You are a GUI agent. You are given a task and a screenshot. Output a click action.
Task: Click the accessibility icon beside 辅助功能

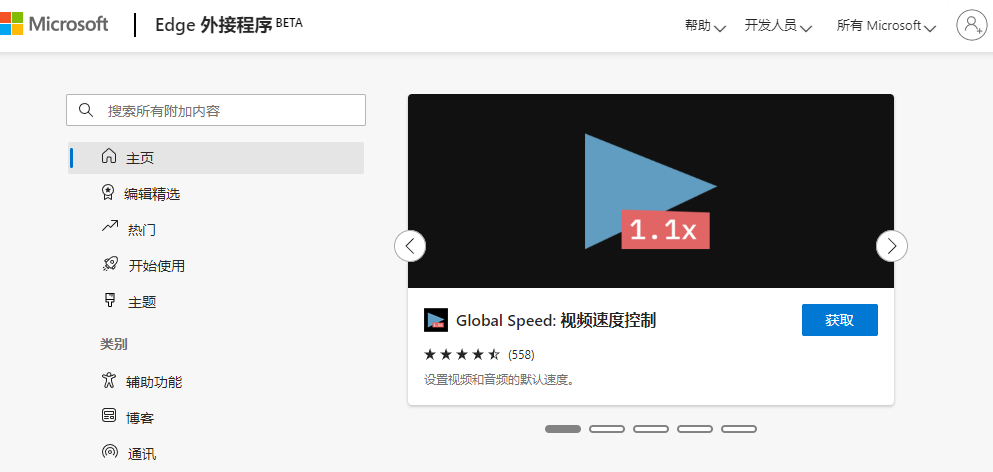pyautogui.click(x=109, y=380)
